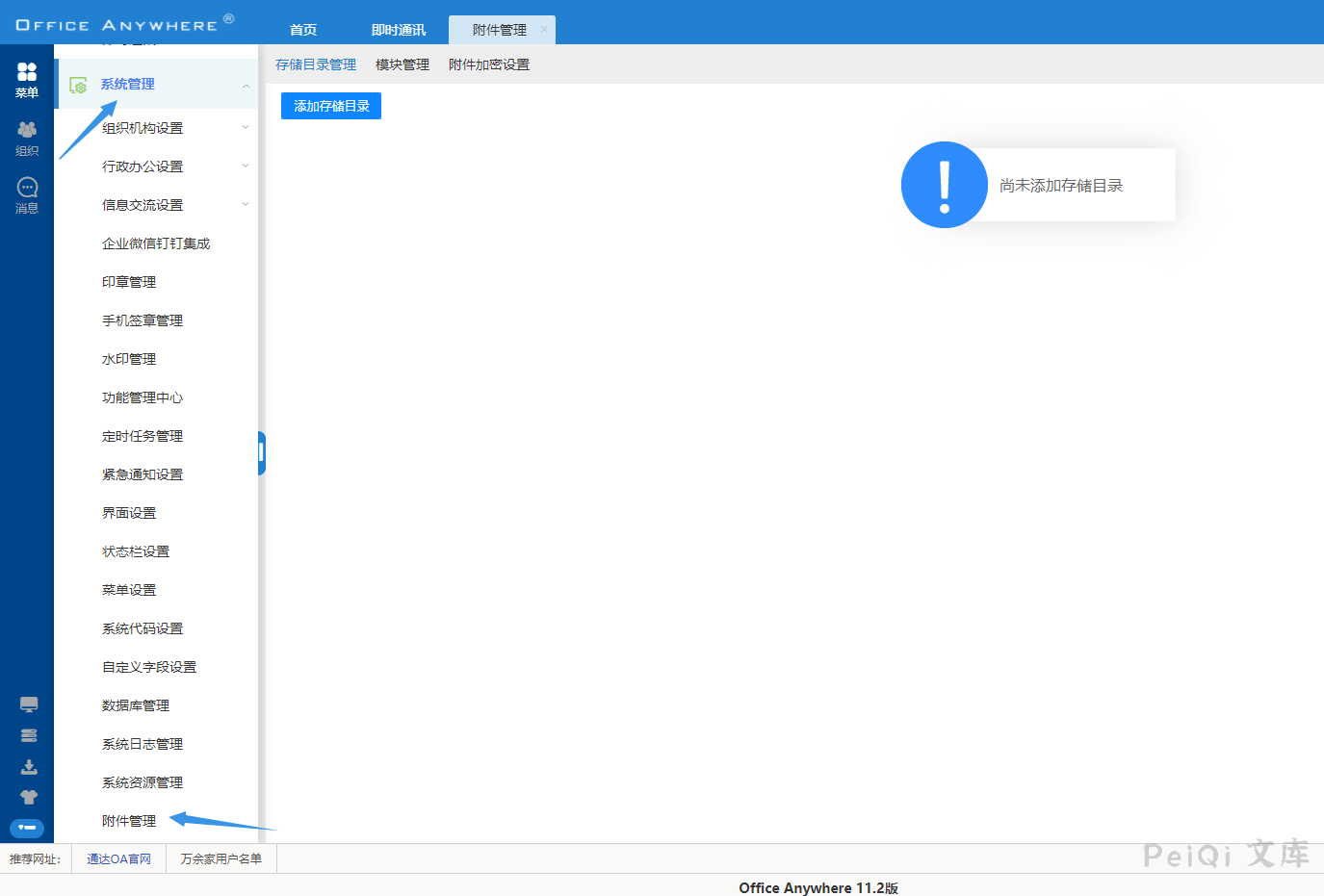Switch to the 即时通讯 tab

point(399,30)
